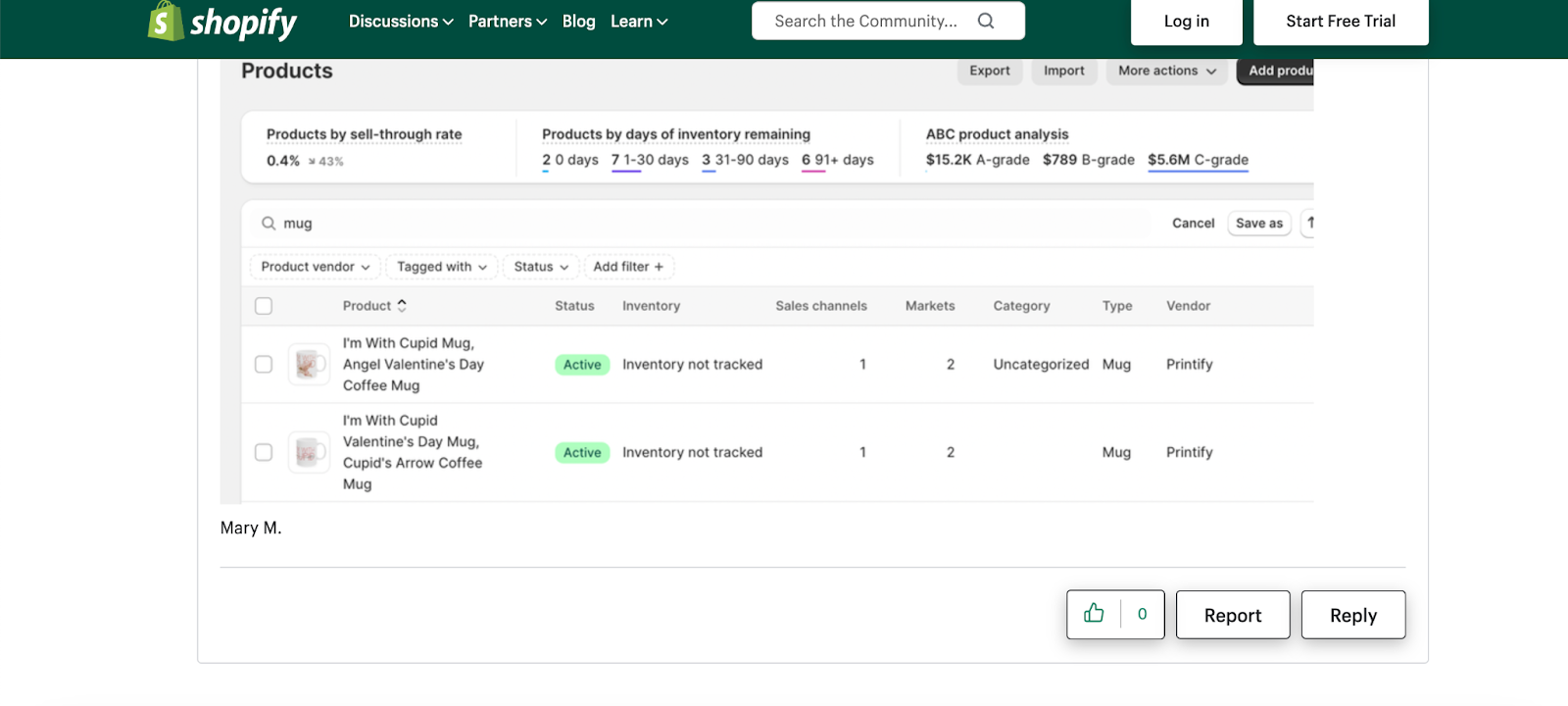Open the Status filter dropdown
This screenshot has height=706, width=1568.
tap(541, 267)
